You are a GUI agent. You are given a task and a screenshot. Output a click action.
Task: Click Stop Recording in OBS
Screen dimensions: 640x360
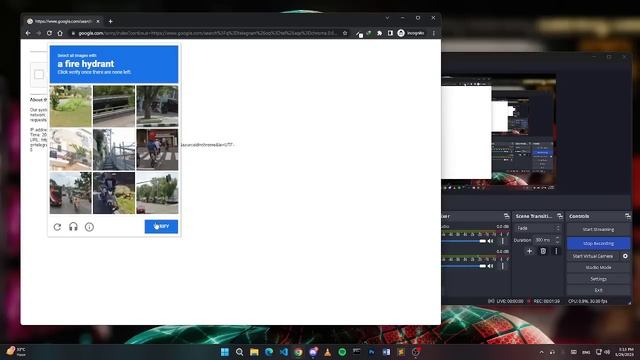pos(598,243)
